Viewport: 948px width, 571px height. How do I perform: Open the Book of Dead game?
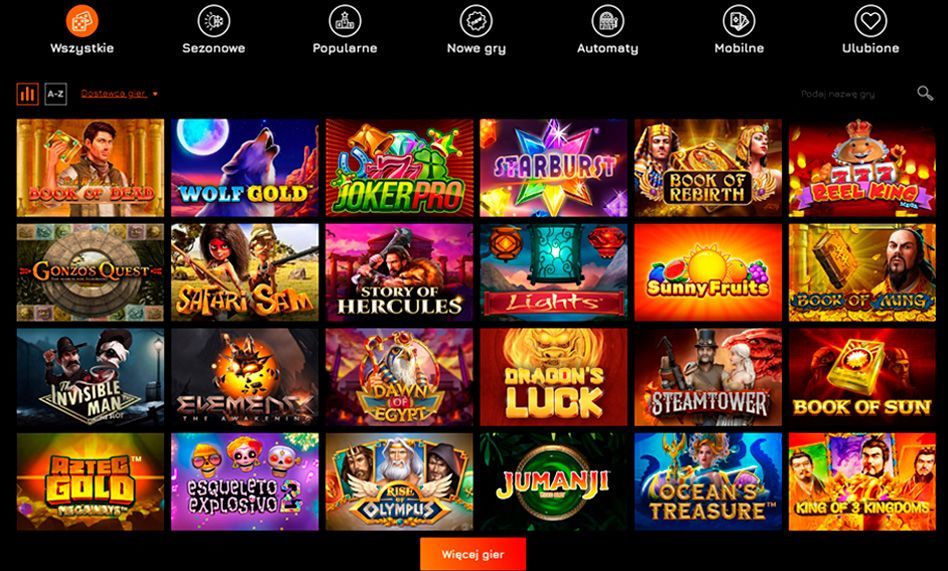click(x=90, y=168)
